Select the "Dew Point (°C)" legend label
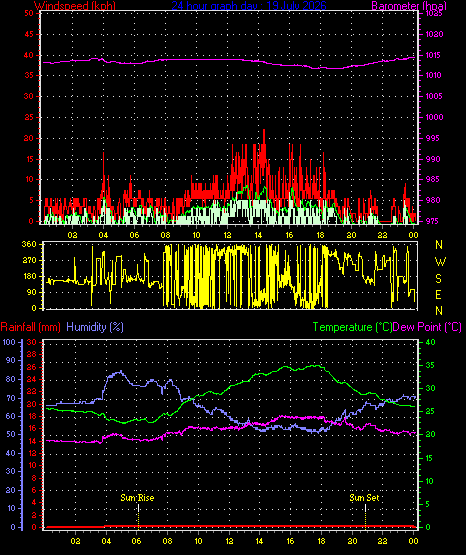The image size is (466, 555). (x=427, y=327)
